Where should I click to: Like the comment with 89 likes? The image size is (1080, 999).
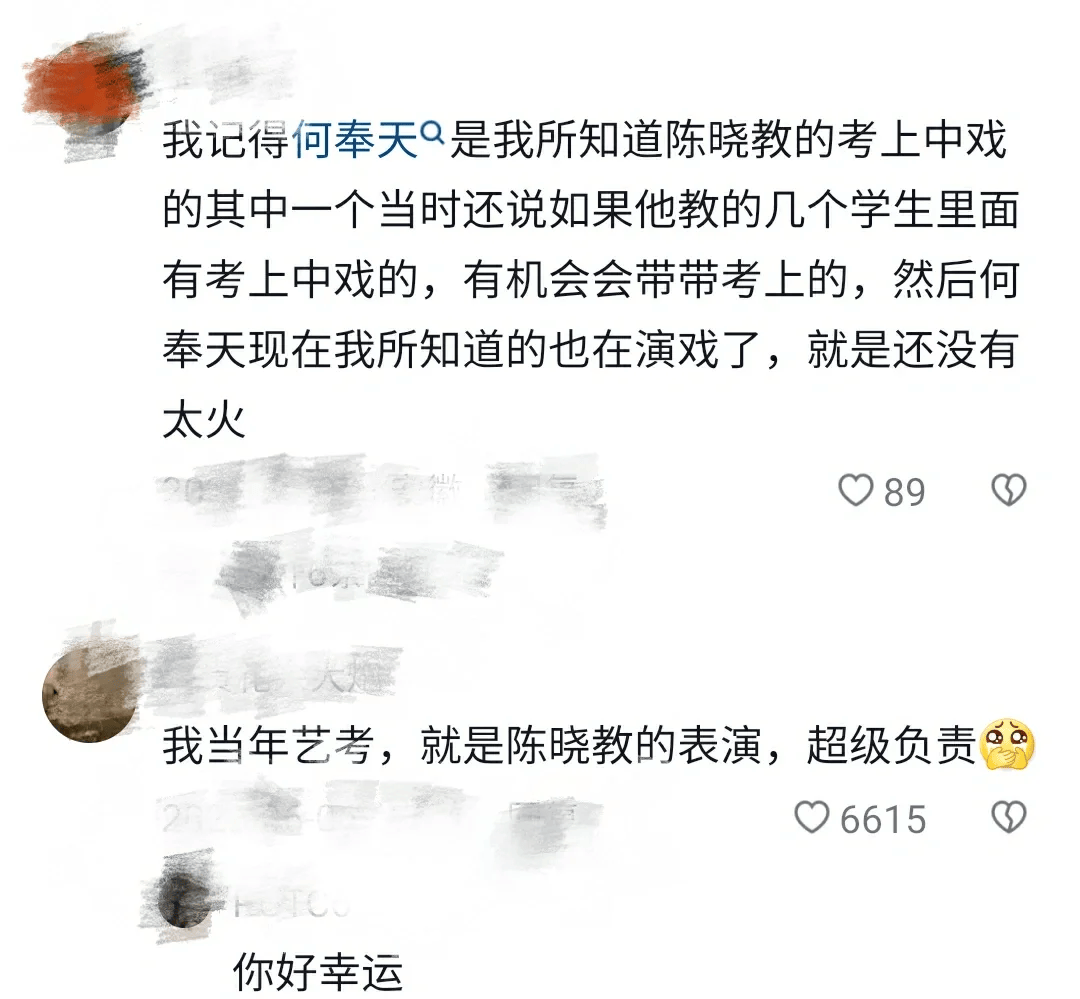(x=855, y=491)
